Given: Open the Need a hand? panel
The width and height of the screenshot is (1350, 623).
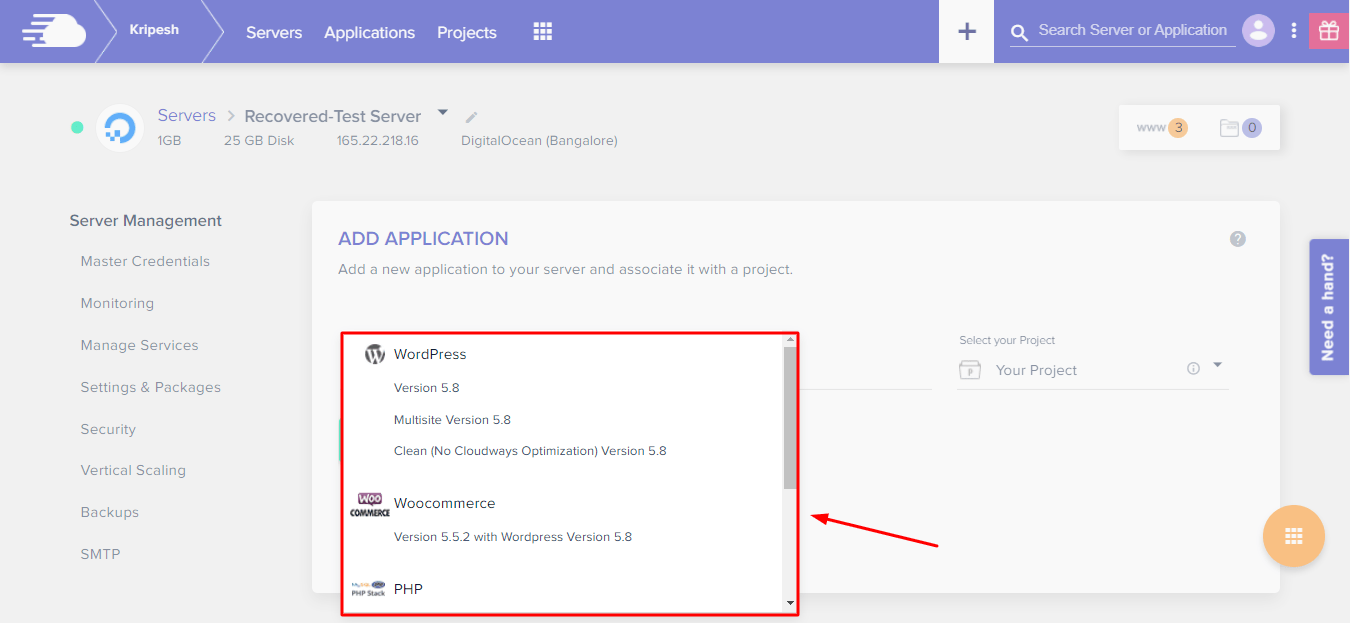Looking at the screenshot, I should [1328, 307].
